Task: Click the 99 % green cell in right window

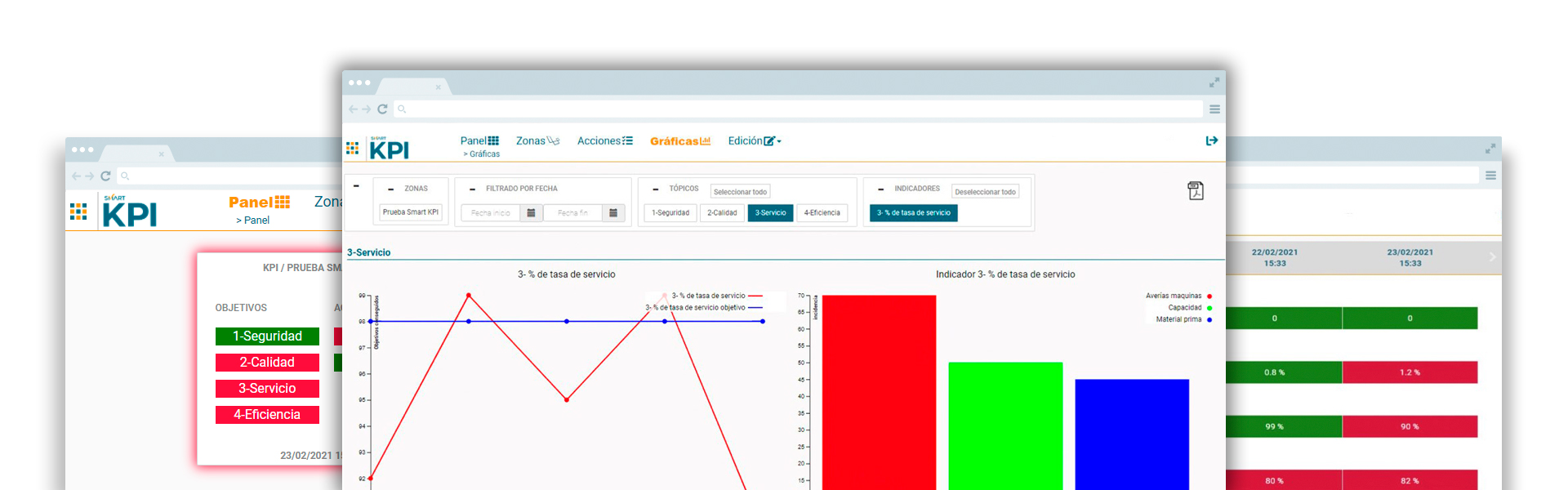Action: coord(1284,426)
